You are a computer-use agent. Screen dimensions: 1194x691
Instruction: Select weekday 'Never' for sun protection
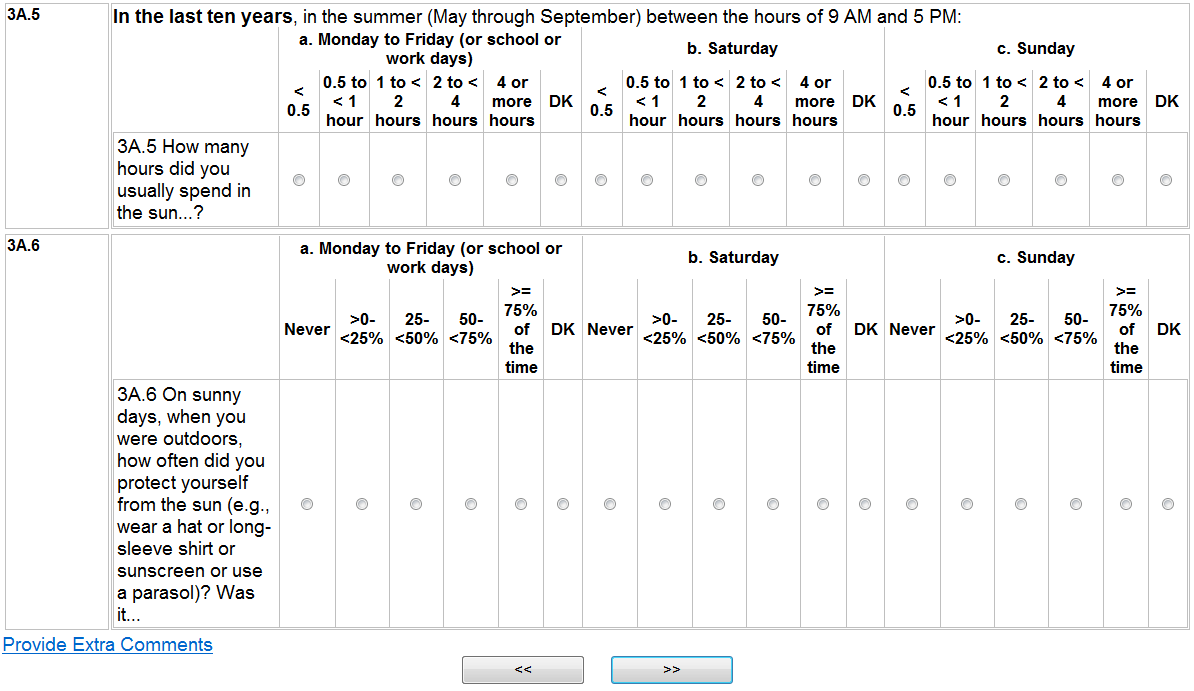coord(307,504)
